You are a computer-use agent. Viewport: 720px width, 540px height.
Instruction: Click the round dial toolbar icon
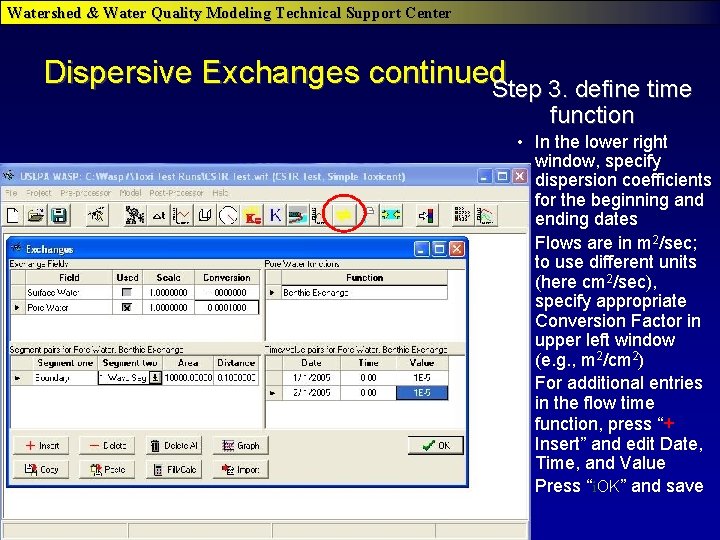click(228, 215)
